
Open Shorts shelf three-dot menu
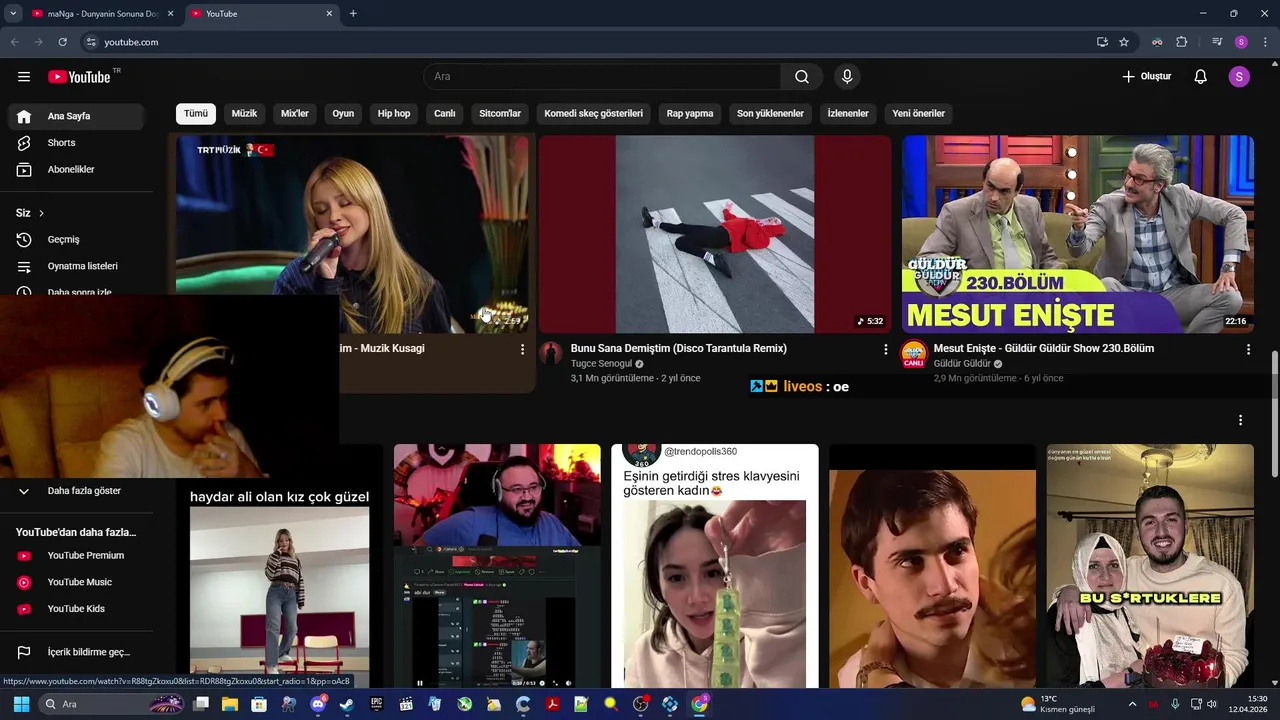(x=1240, y=421)
